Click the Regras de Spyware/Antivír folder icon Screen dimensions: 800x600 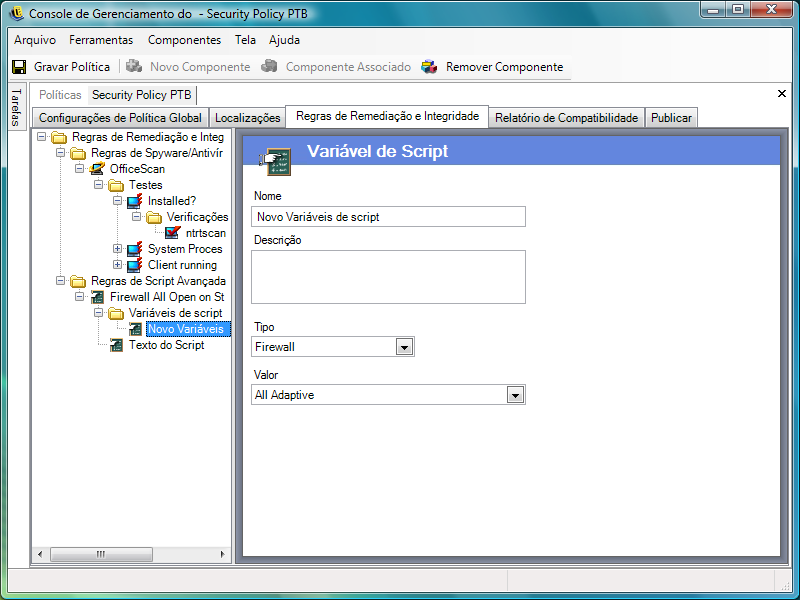(x=78, y=153)
